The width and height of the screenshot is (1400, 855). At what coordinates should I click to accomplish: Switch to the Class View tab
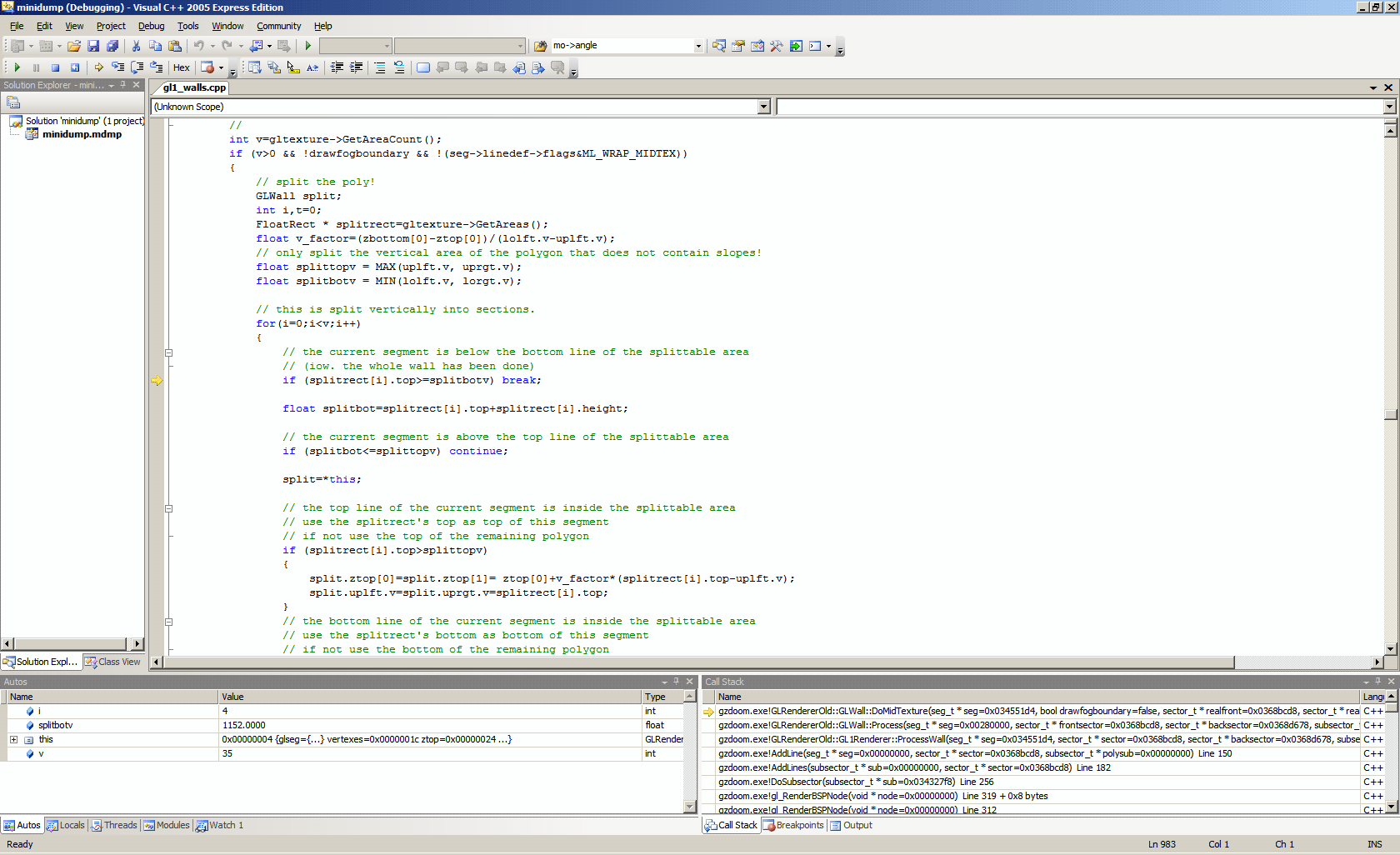click(x=112, y=662)
